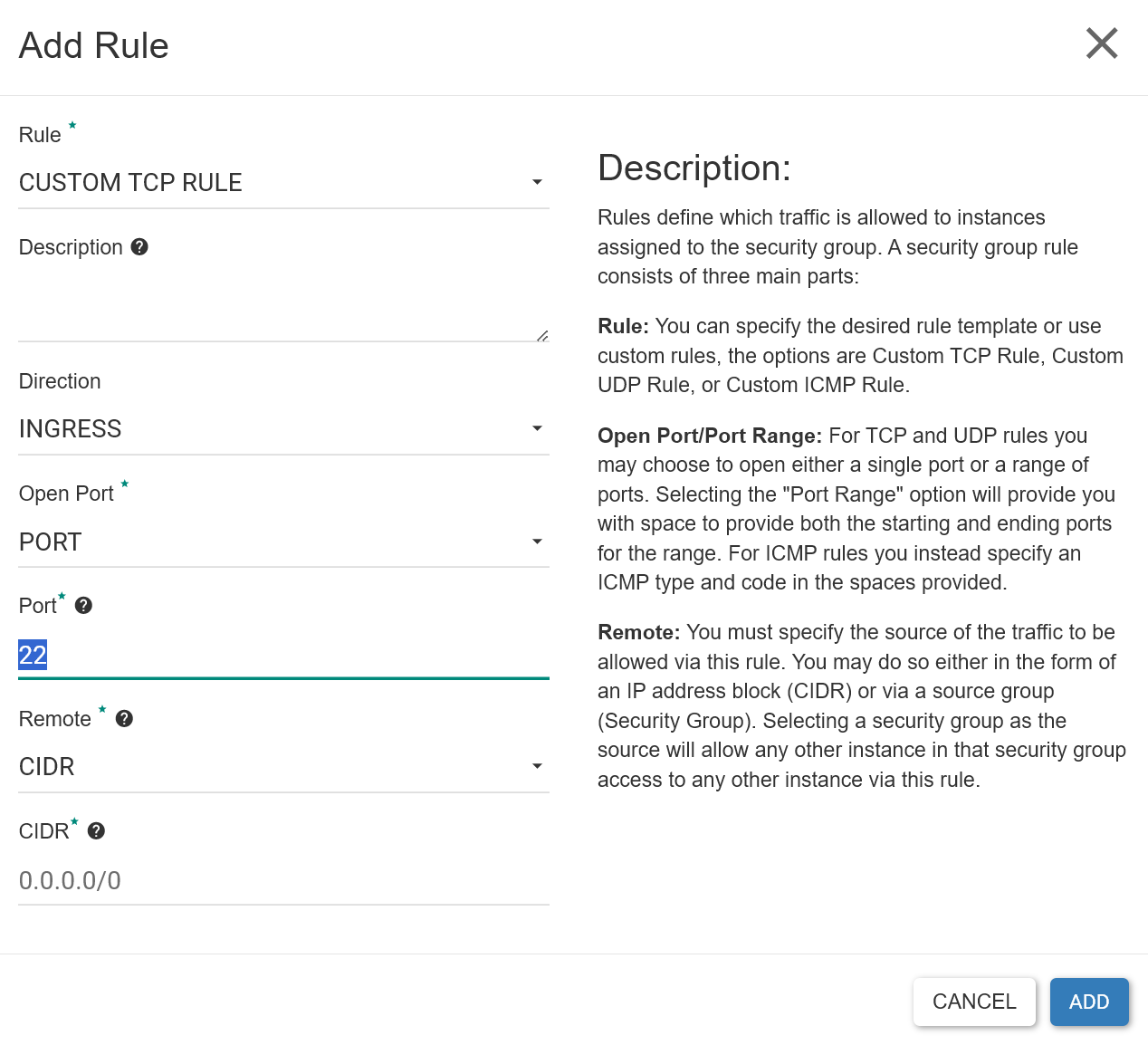Open the Open Port dropdown arrow
Screen dimensions: 1148x1045
click(x=537, y=542)
